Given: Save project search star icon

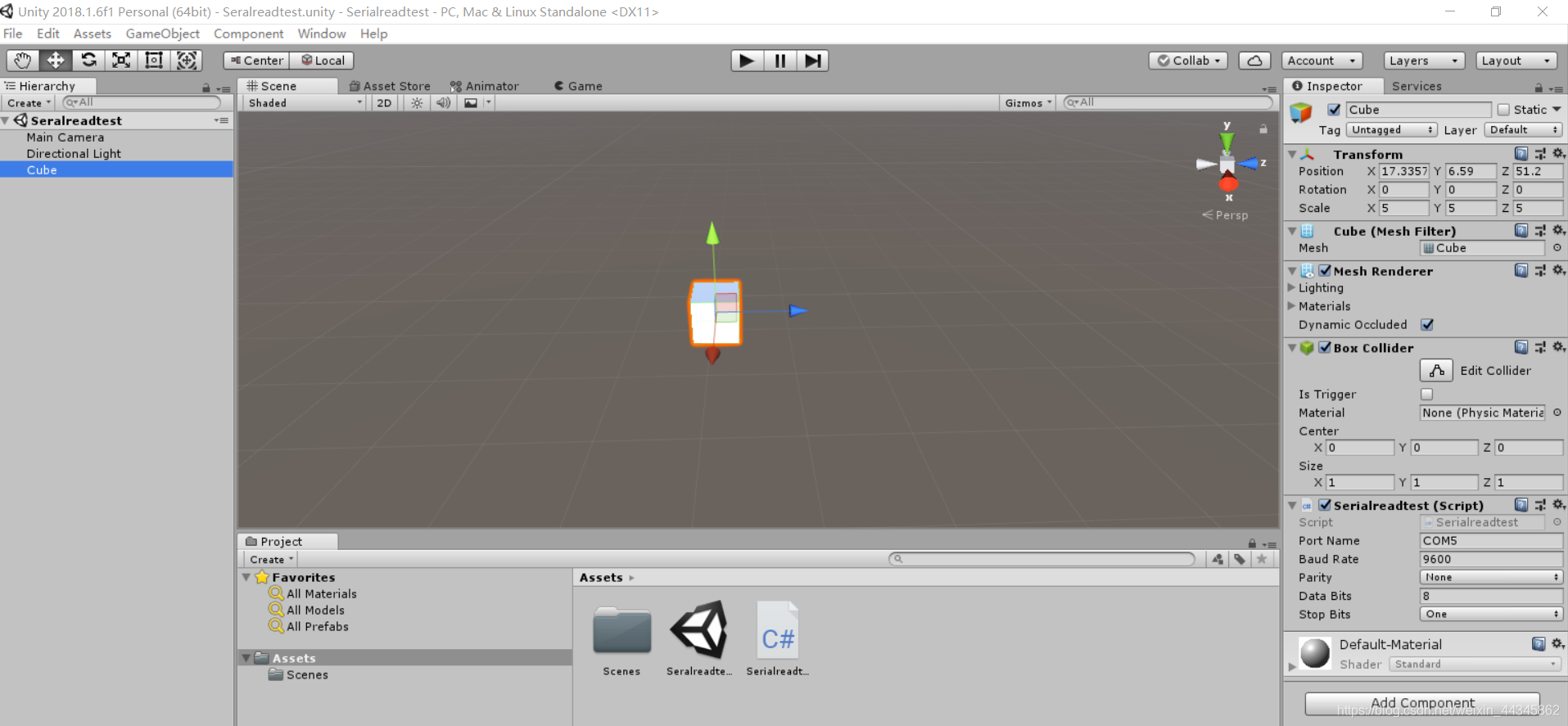Looking at the screenshot, I should pos(1262,559).
